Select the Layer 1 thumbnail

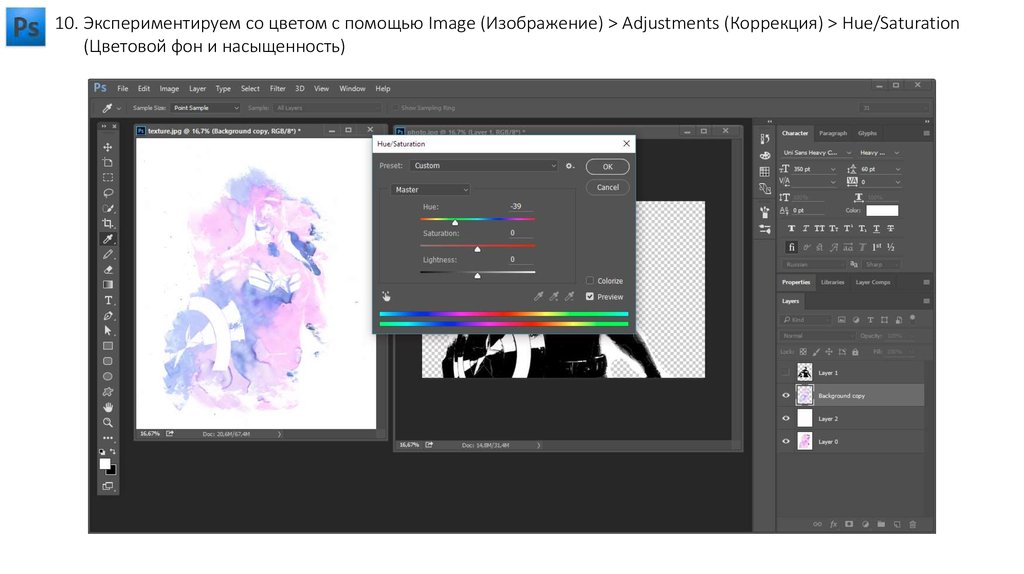click(x=805, y=373)
